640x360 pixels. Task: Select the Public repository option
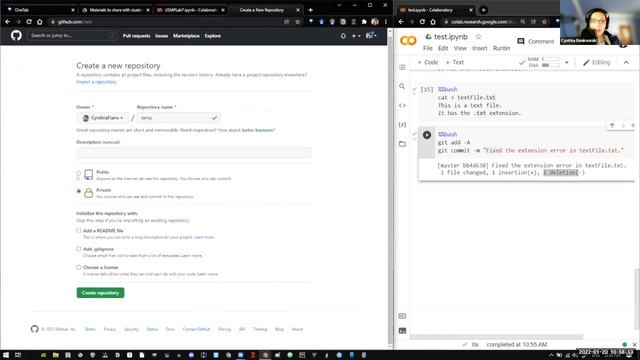pyautogui.click(x=79, y=173)
